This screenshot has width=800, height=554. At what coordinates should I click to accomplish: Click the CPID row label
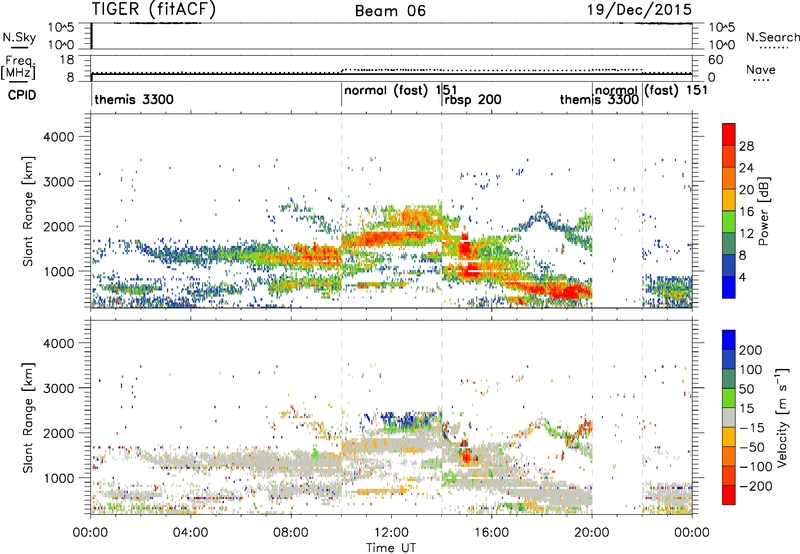pyautogui.click(x=22, y=95)
